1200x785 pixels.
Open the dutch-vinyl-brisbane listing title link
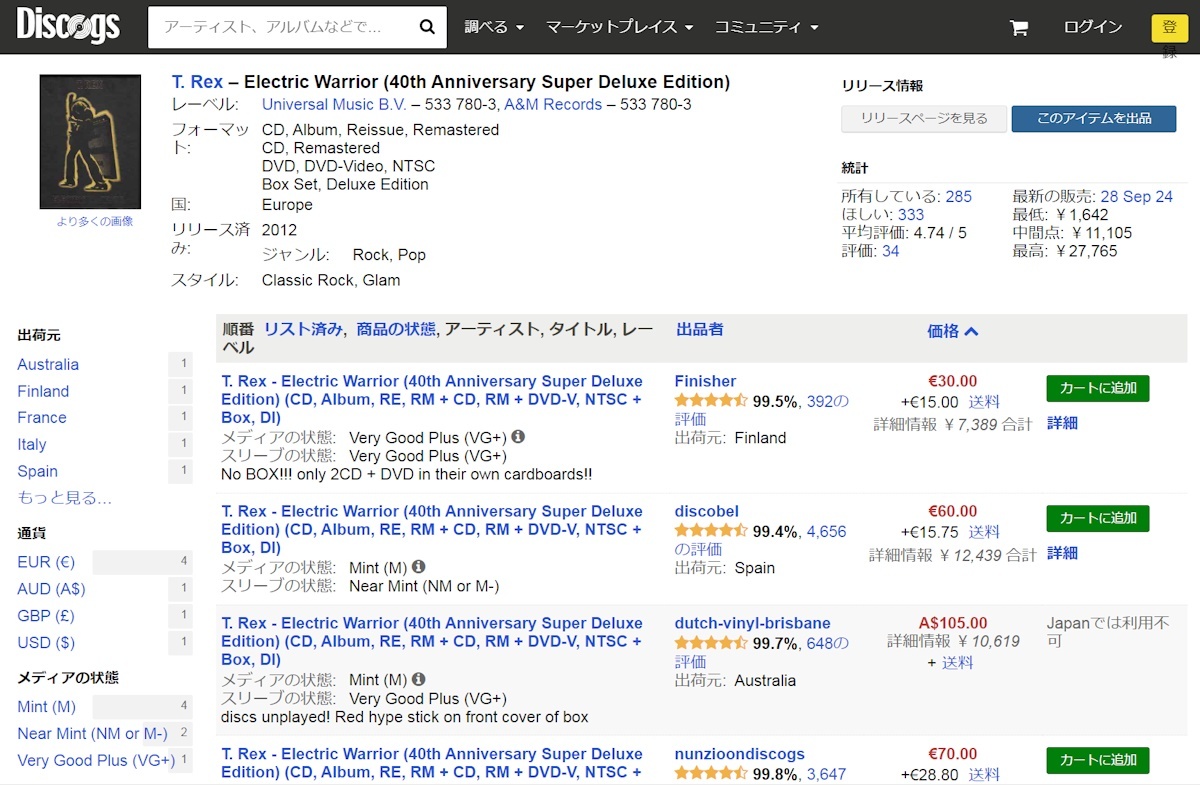432,641
